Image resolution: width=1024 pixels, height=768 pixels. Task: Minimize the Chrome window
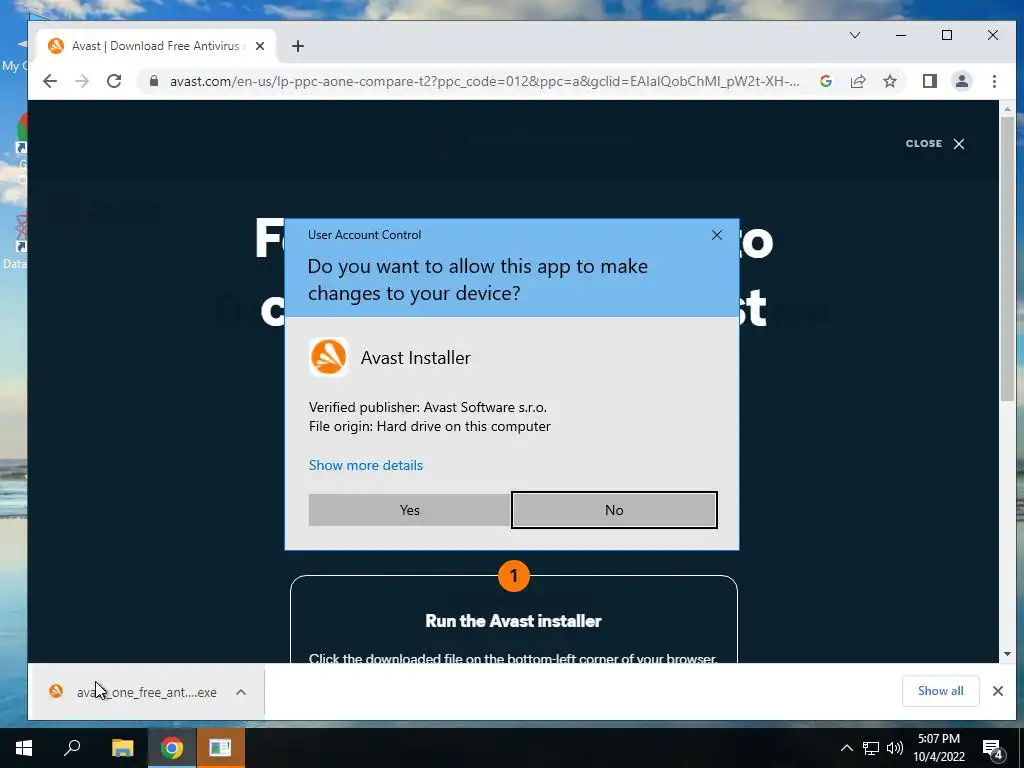point(901,35)
